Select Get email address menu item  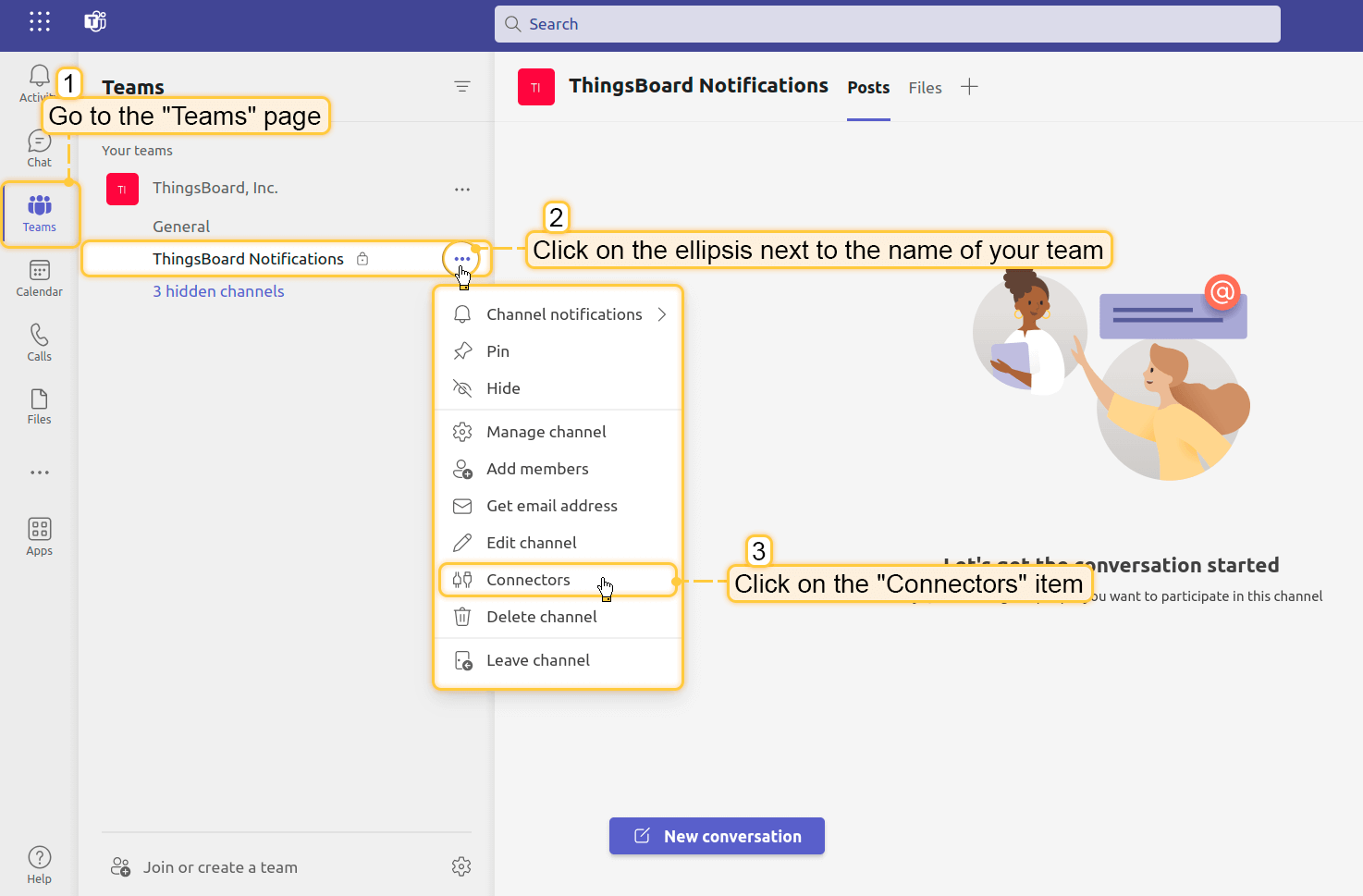tap(559, 506)
